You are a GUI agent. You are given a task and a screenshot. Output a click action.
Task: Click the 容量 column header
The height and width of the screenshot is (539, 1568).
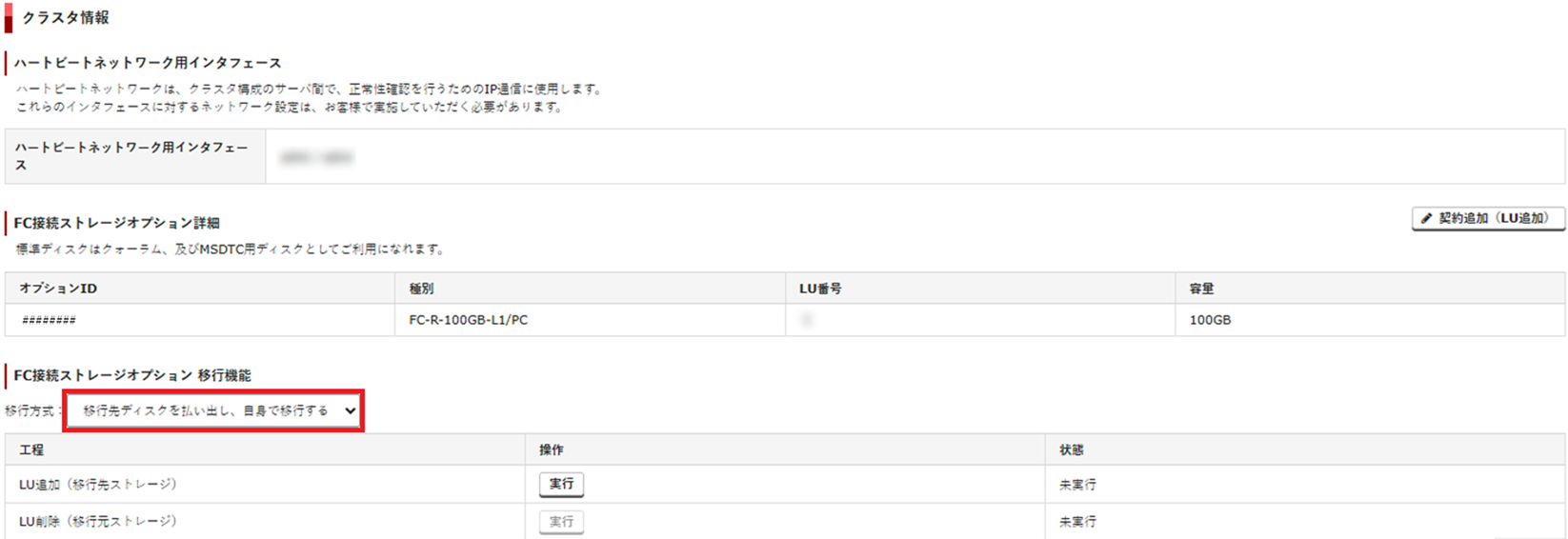(1201, 289)
